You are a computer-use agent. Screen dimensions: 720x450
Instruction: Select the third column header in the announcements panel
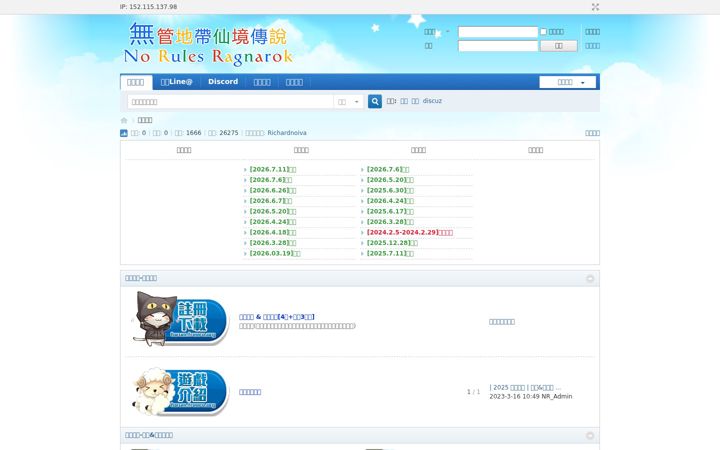[418, 150]
